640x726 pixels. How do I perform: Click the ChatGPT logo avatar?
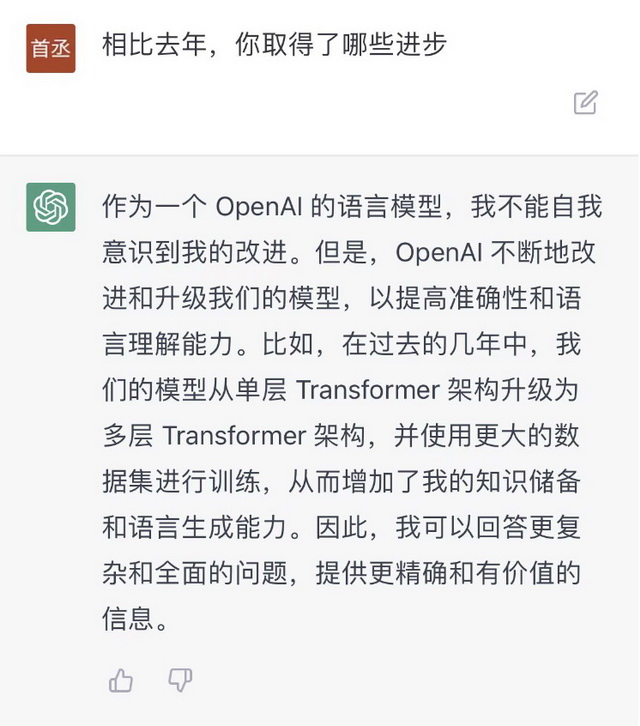(51, 207)
